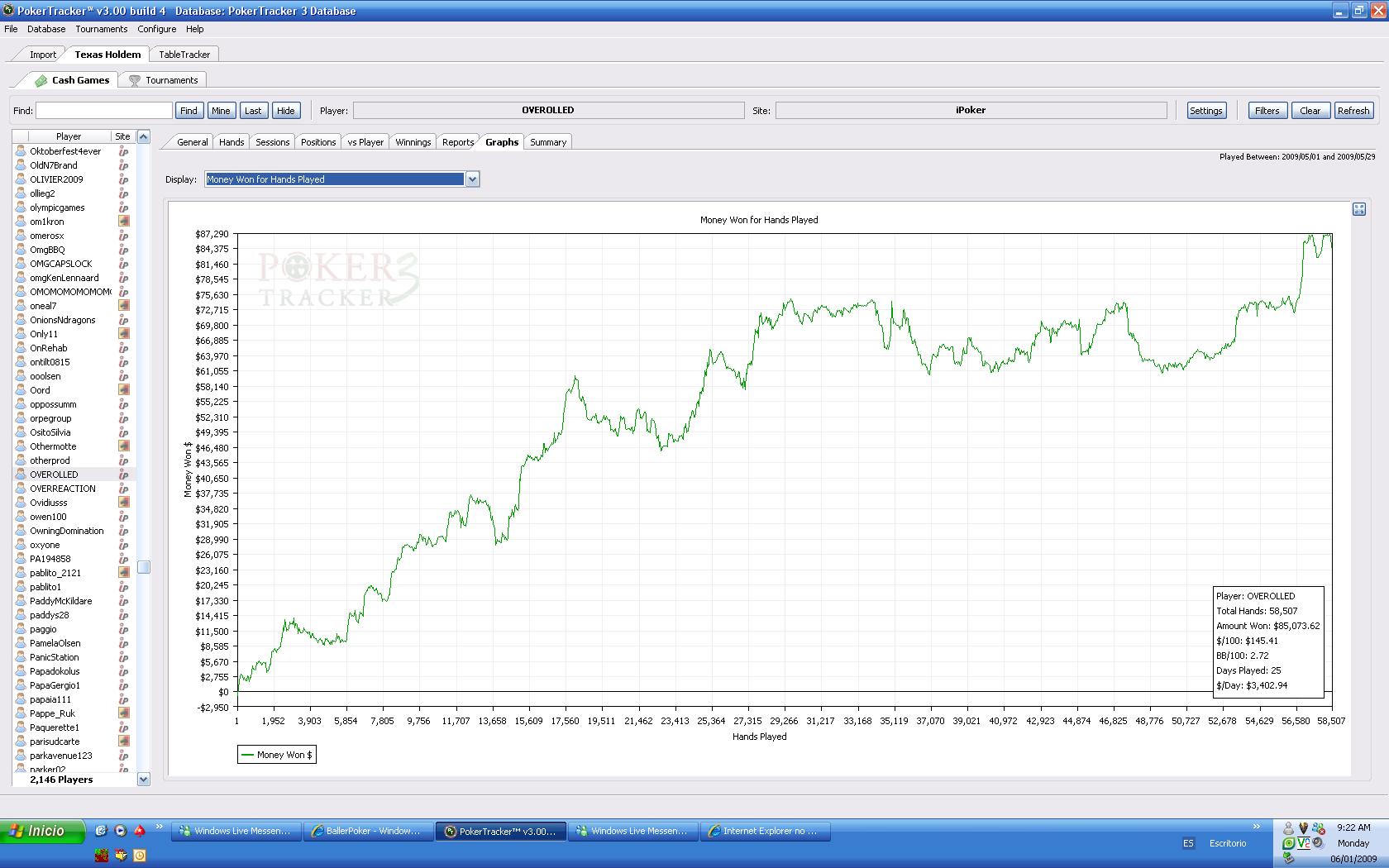Click the red spade quick launch icon
The image size is (1389, 868).
(x=140, y=831)
